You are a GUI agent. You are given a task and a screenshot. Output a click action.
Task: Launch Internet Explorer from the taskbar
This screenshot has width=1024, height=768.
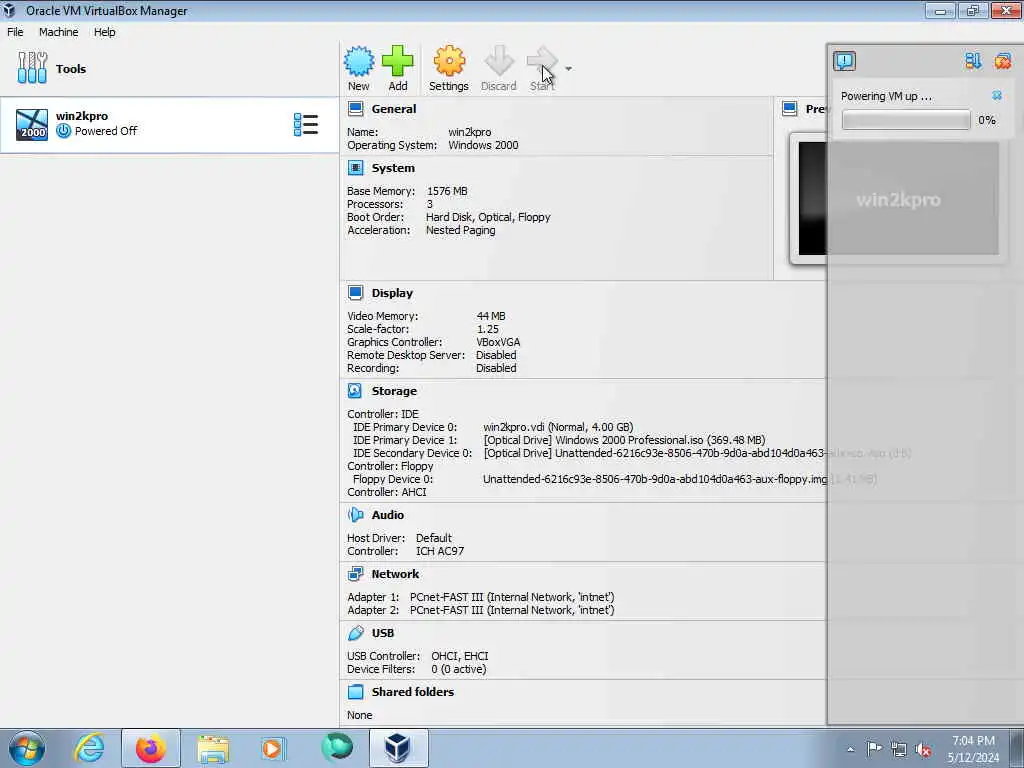pos(89,748)
